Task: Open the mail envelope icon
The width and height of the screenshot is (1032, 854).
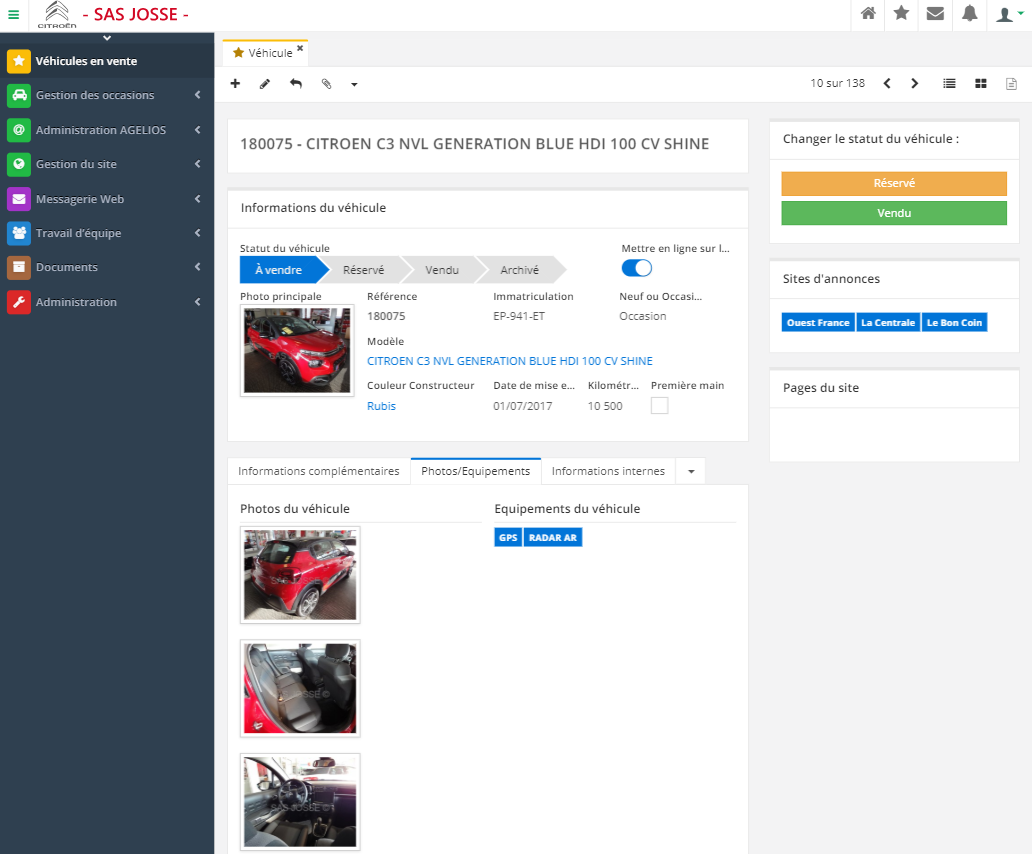Action: click(x=935, y=14)
